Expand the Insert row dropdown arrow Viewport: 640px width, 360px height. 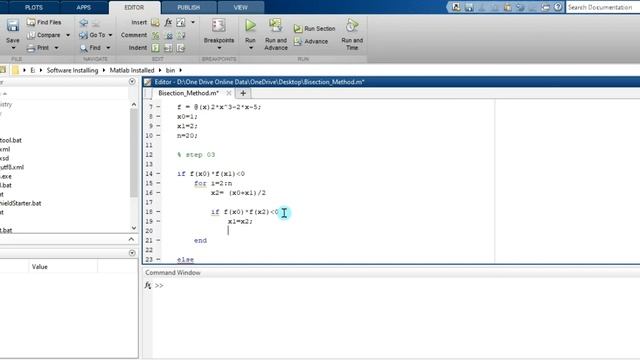click(x=193, y=22)
